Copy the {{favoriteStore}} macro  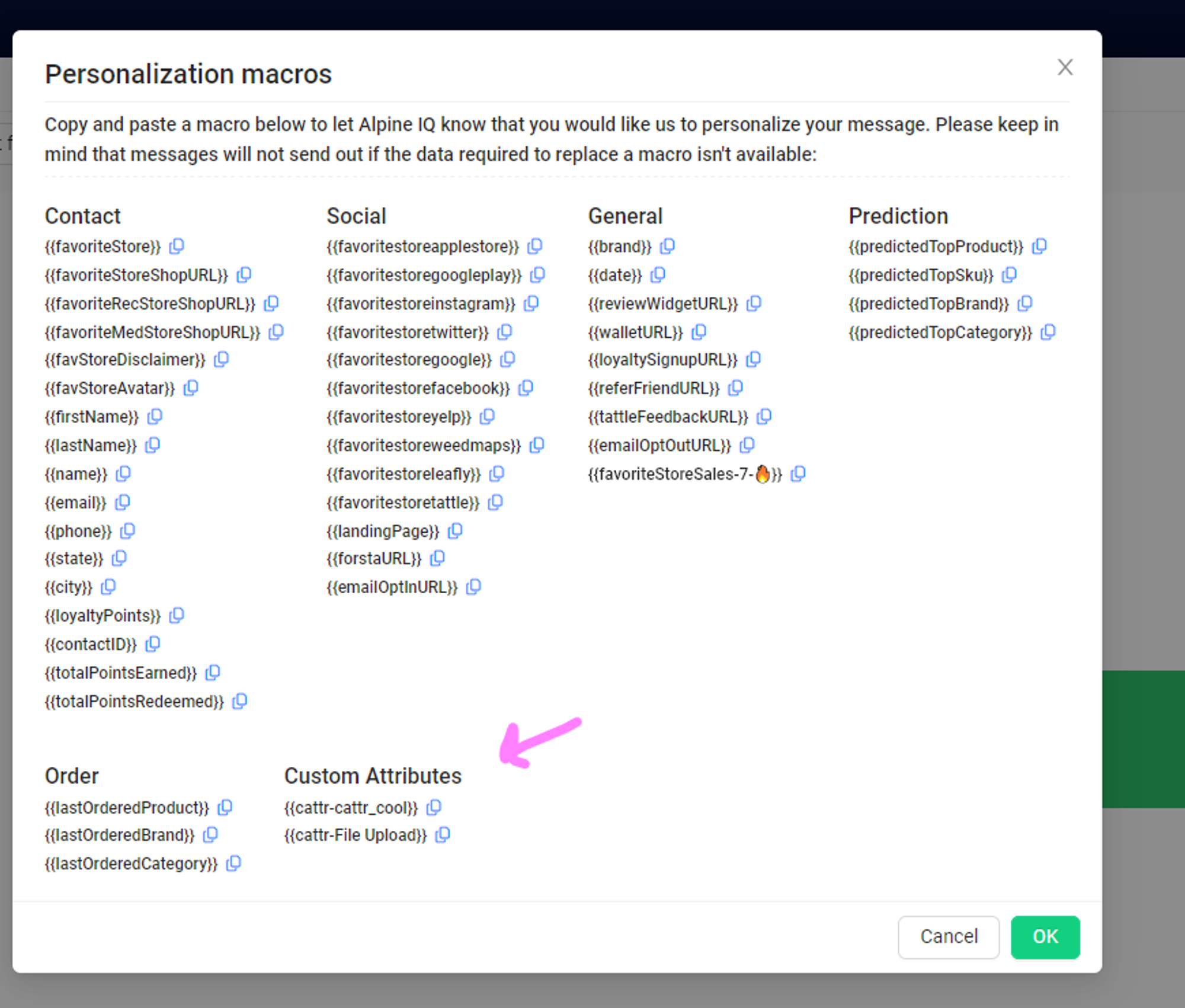[x=177, y=246]
